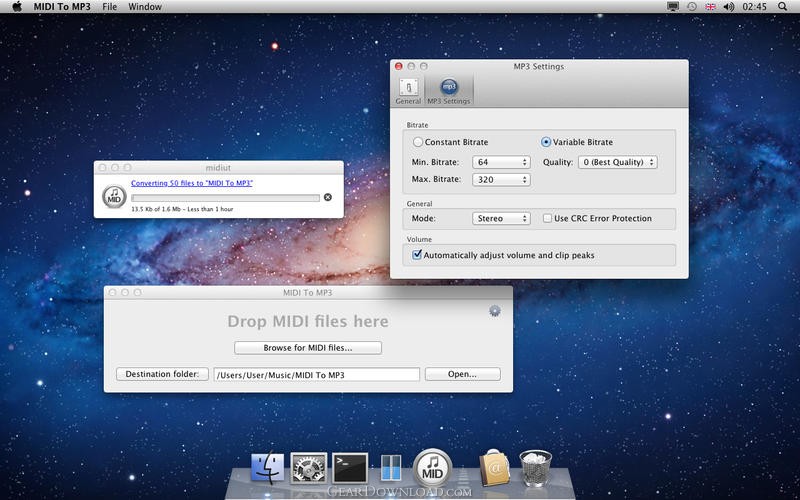This screenshot has width=800, height=500.
Task: Click the gear settings icon in MIDI To MP3 window
Action: click(494, 311)
